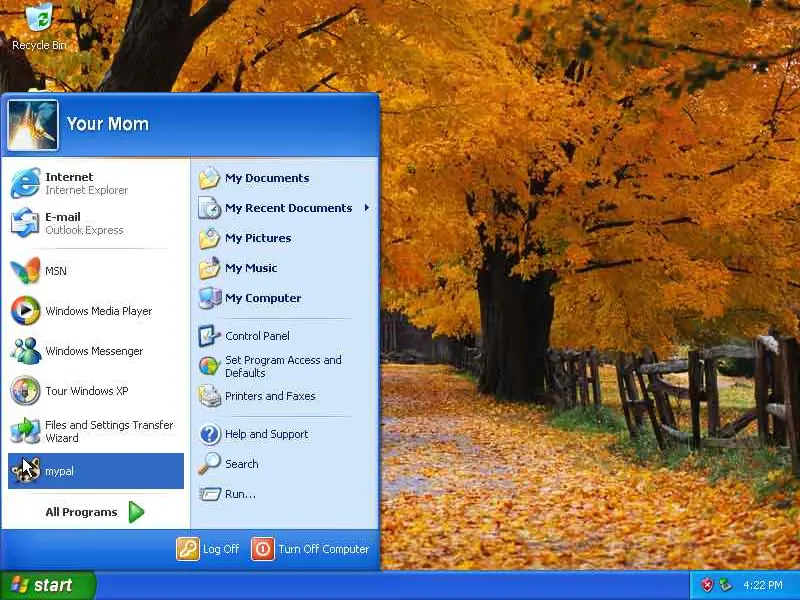Open the Control Panel text link
Screen dimensions: 800x600
[x=257, y=336]
